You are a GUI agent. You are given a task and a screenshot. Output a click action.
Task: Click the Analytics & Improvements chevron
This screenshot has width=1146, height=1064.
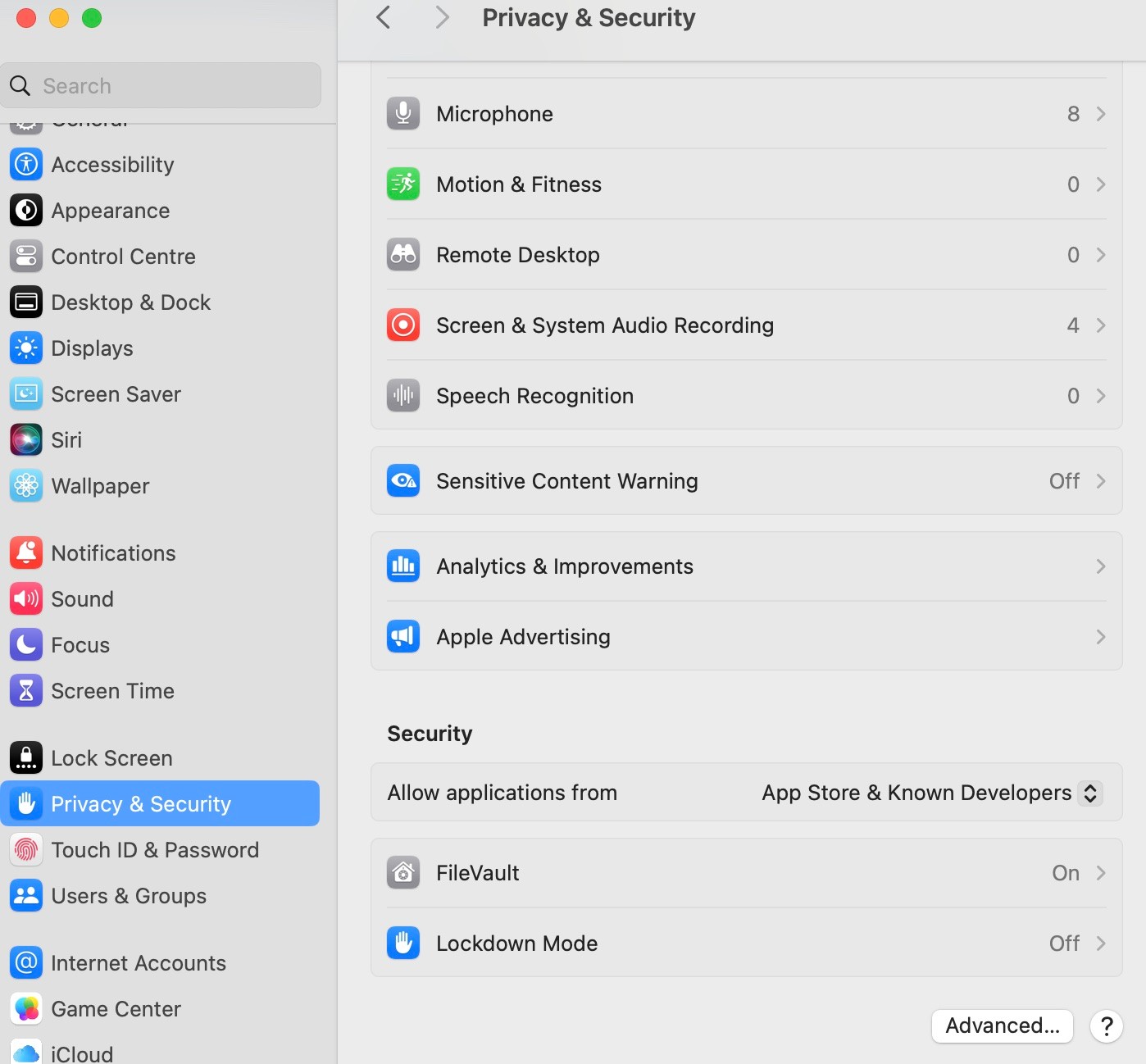point(1101,566)
